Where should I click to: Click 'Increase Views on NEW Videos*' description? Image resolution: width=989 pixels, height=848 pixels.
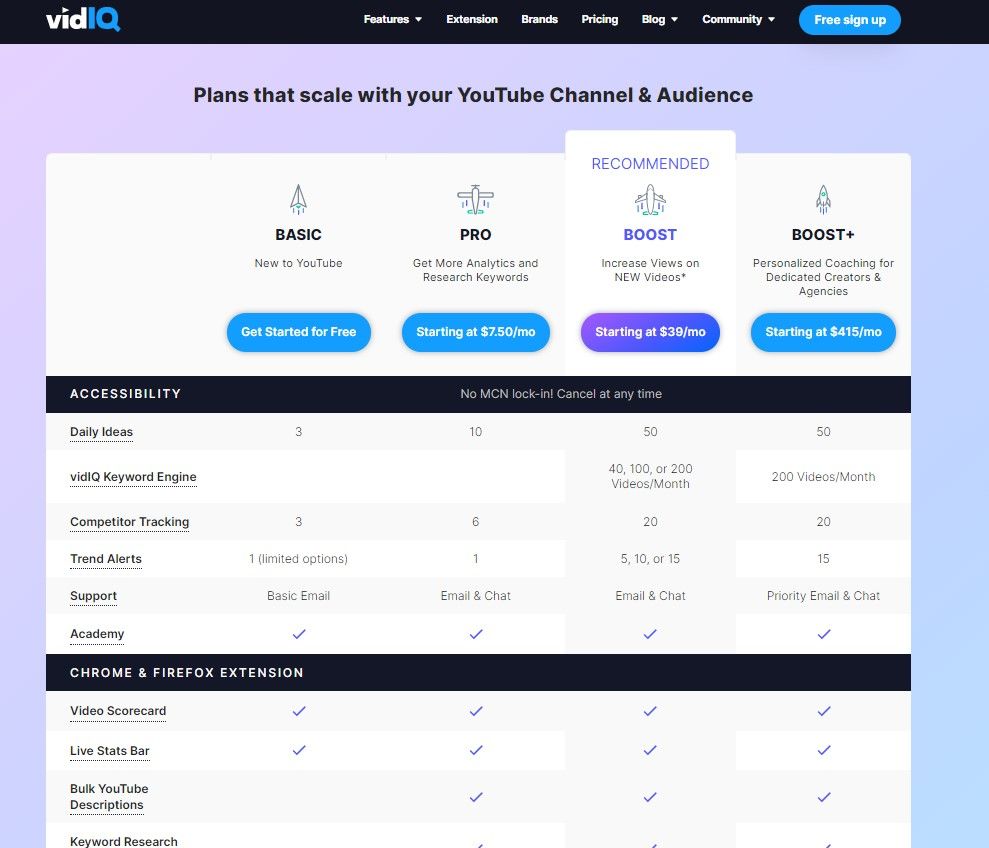pos(650,270)
